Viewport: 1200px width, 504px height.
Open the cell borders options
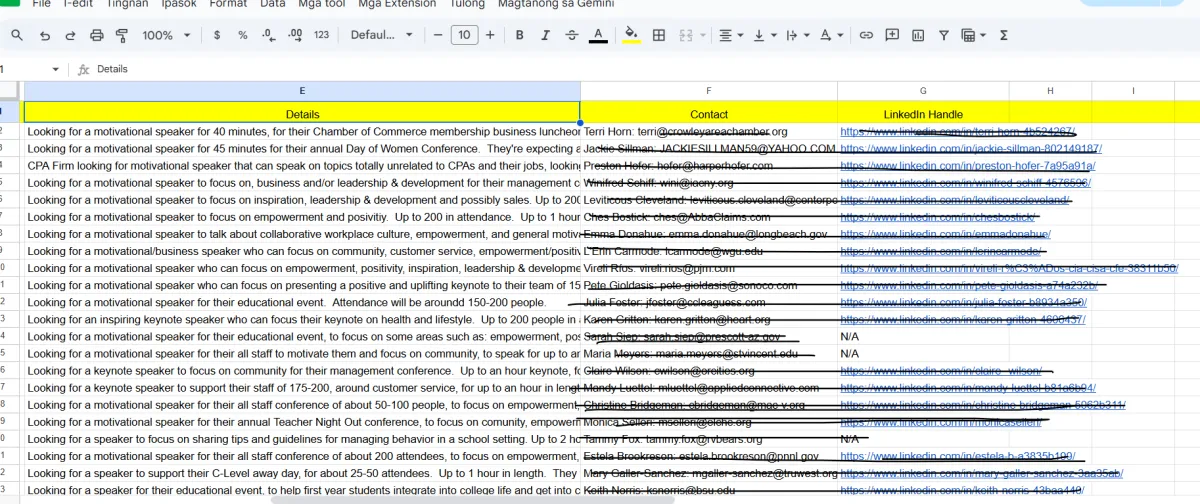pos(659,35)
